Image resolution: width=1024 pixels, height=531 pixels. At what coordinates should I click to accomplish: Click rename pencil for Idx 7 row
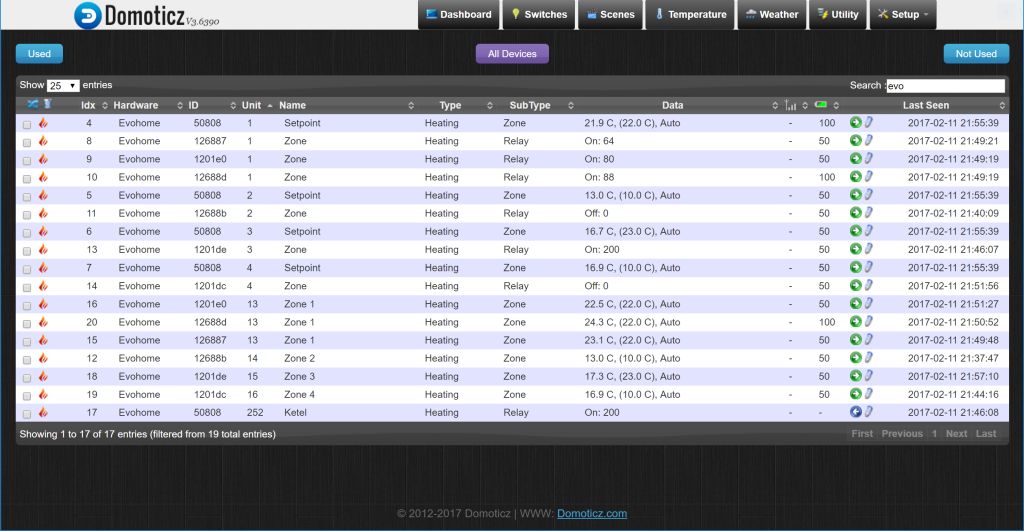click(x=869, y=267)
